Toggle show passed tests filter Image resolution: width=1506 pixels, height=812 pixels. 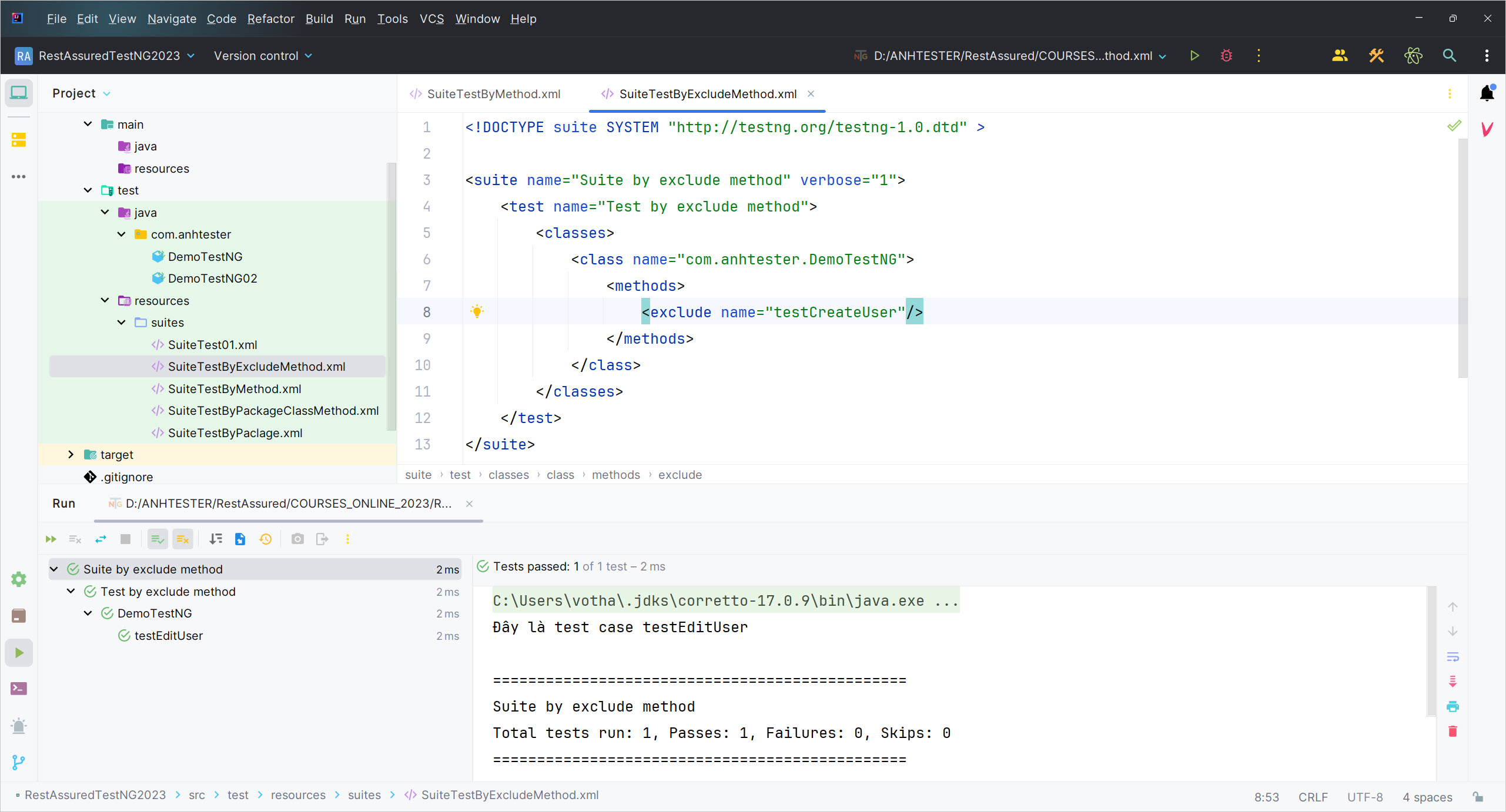[x=158, y=539]
